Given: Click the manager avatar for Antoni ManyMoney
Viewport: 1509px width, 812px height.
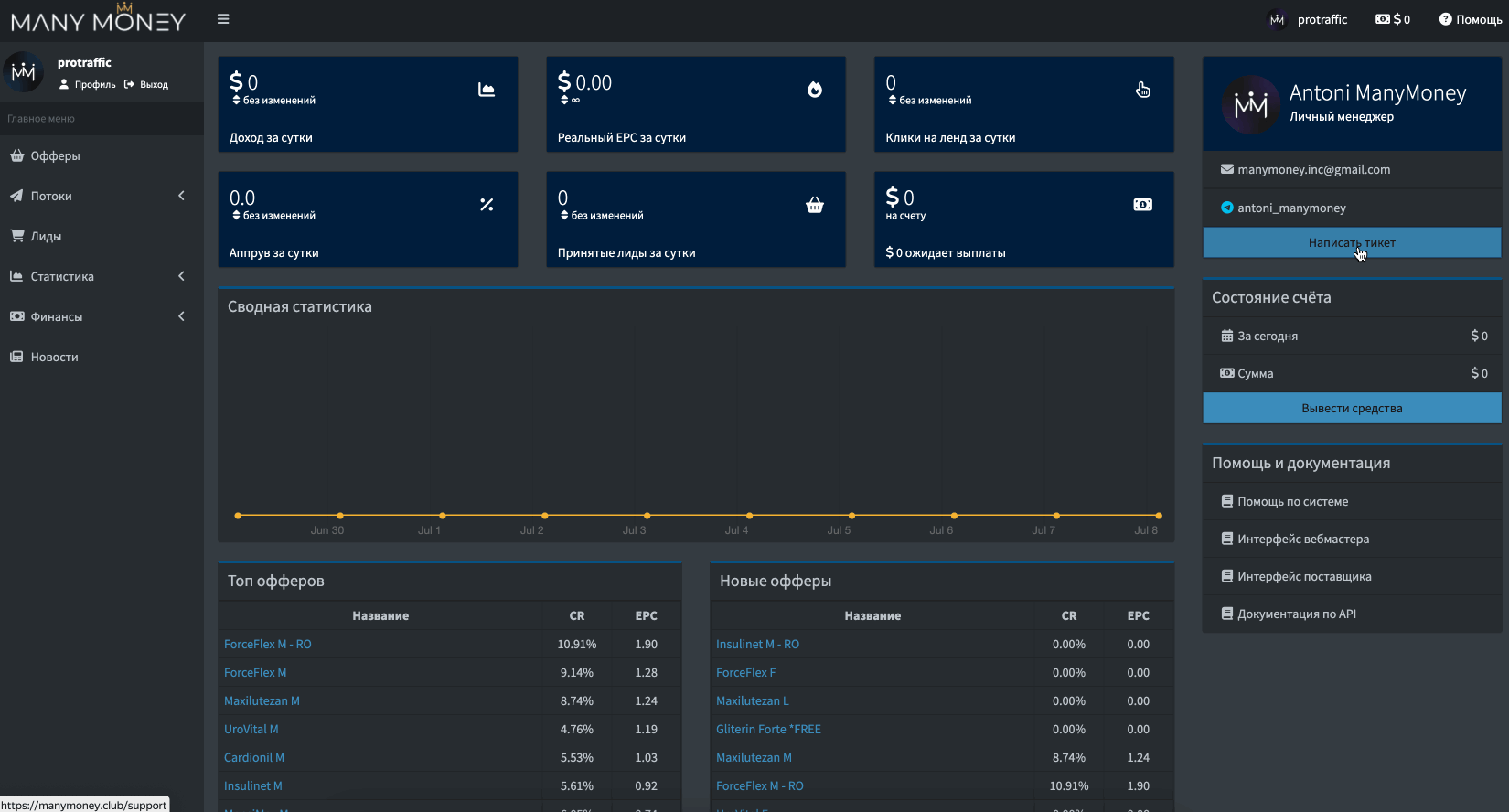Looking at the screenshot, I should pyautogui.click(x=1250, y=104).
